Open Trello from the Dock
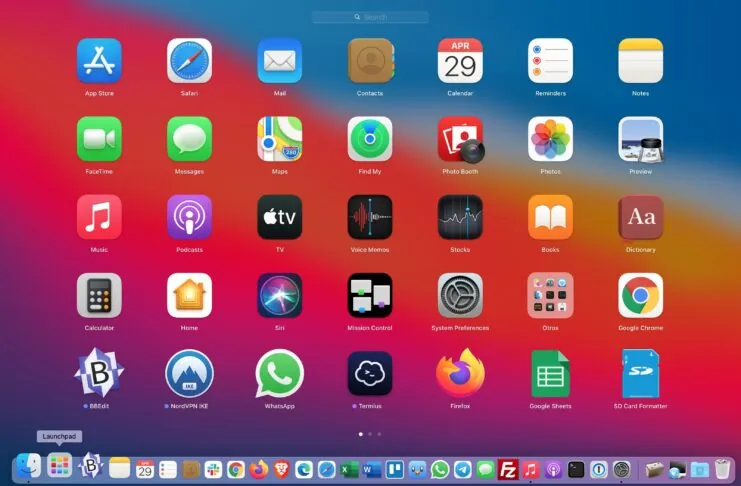The image size is (741, 486). click(x=395, y=469)
